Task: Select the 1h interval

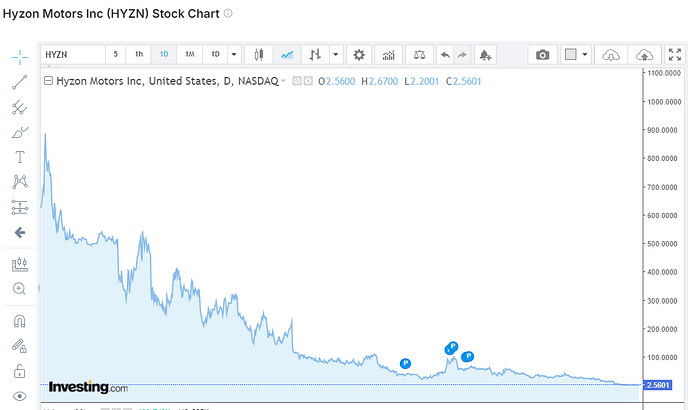Action: coord(139,55)
